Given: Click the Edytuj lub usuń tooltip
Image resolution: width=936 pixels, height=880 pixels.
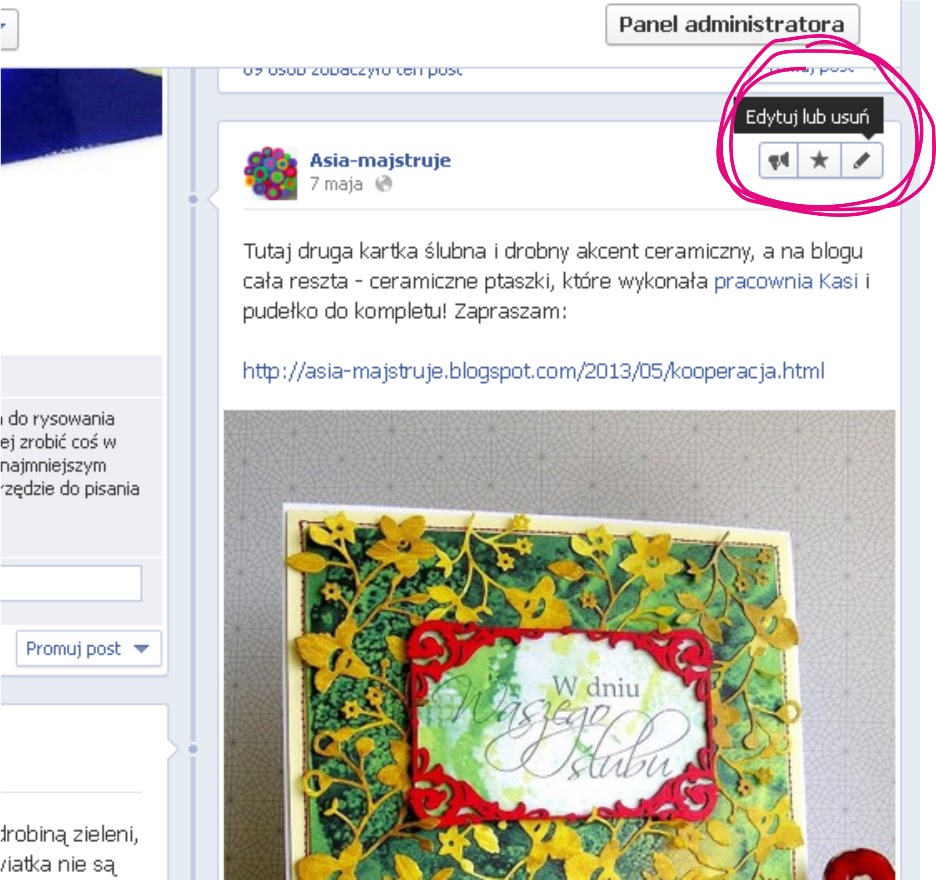Looking at the screenshot, I should pos(808,116).
